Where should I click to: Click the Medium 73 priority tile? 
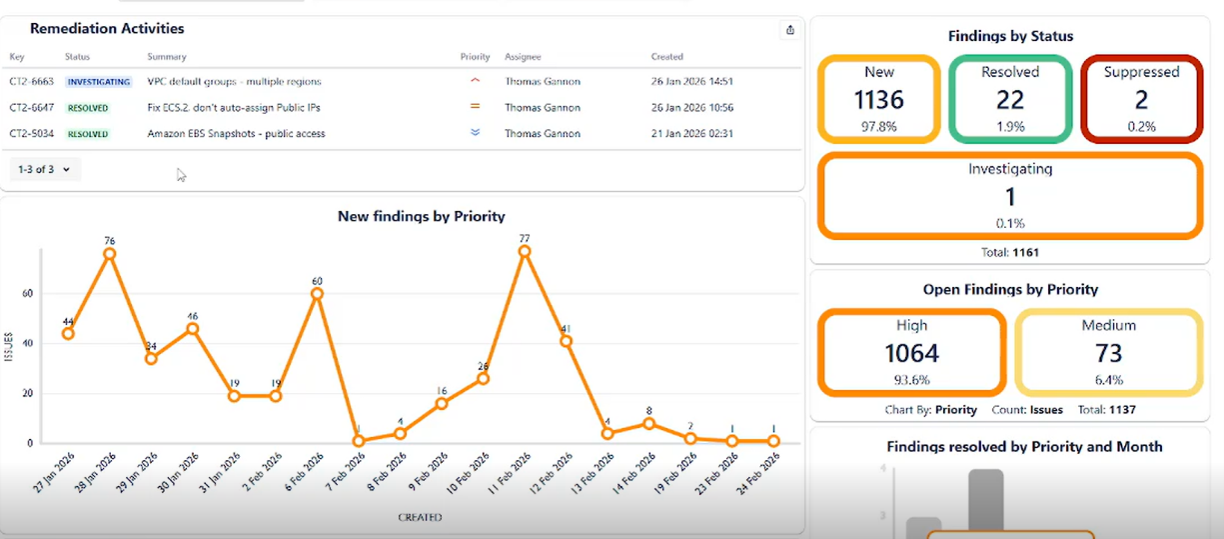pyautogui.click(x=1109, y=352)
